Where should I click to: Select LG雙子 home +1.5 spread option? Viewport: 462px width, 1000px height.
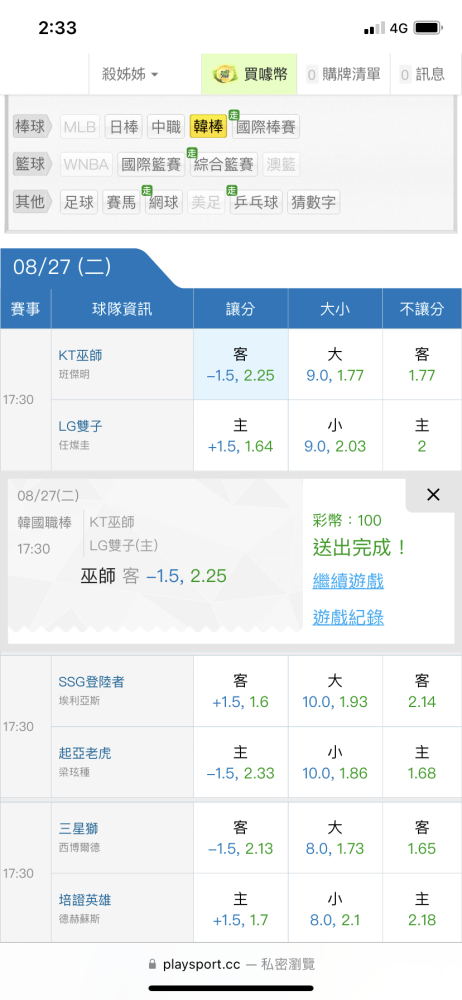pos(241,436)
